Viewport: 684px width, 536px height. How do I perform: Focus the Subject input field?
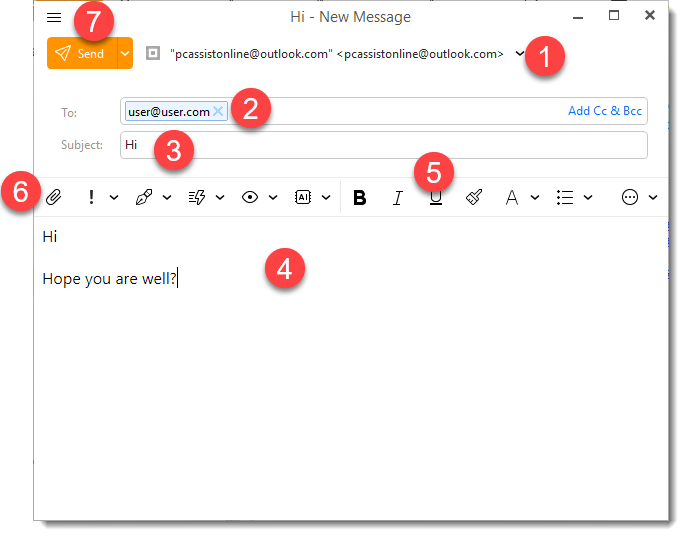(x=383, y=145)
